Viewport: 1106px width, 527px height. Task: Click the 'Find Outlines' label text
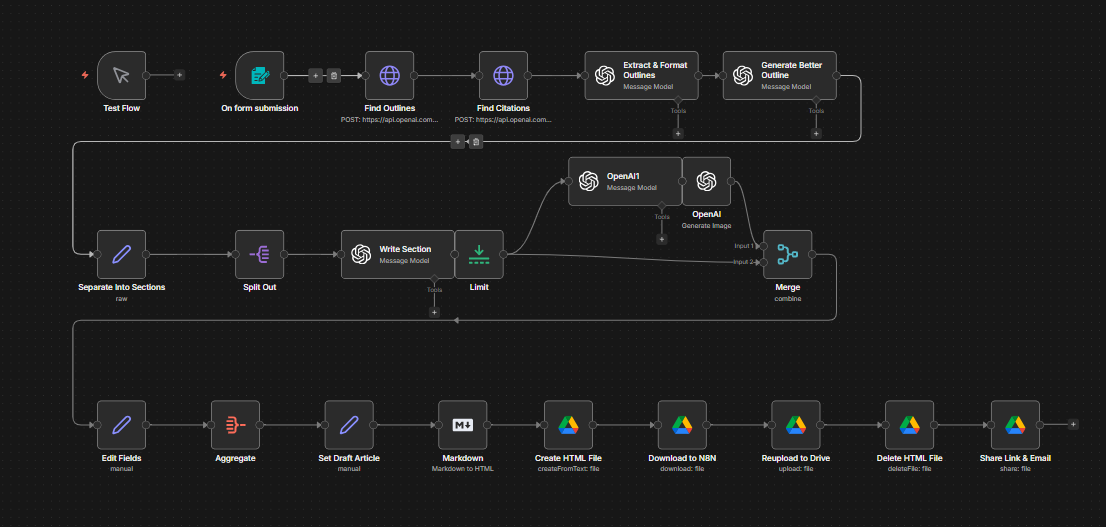coord(389,108)
